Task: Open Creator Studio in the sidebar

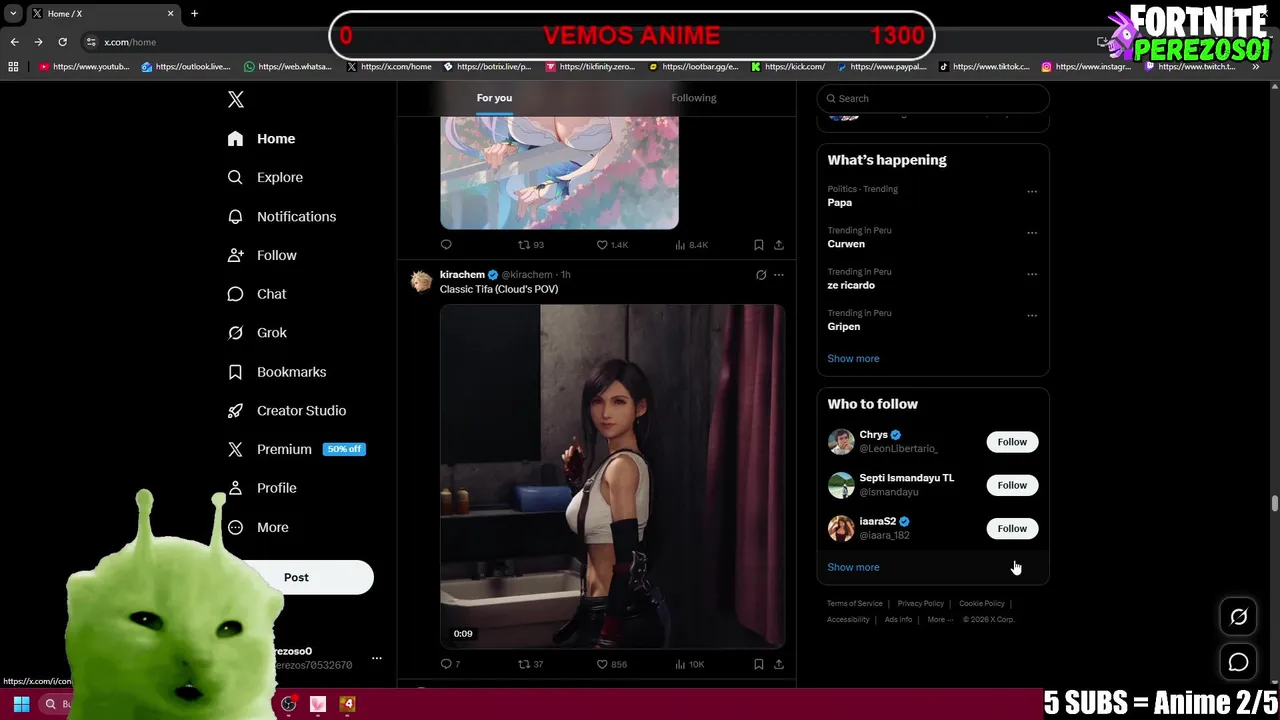Action: pos(286,411)
